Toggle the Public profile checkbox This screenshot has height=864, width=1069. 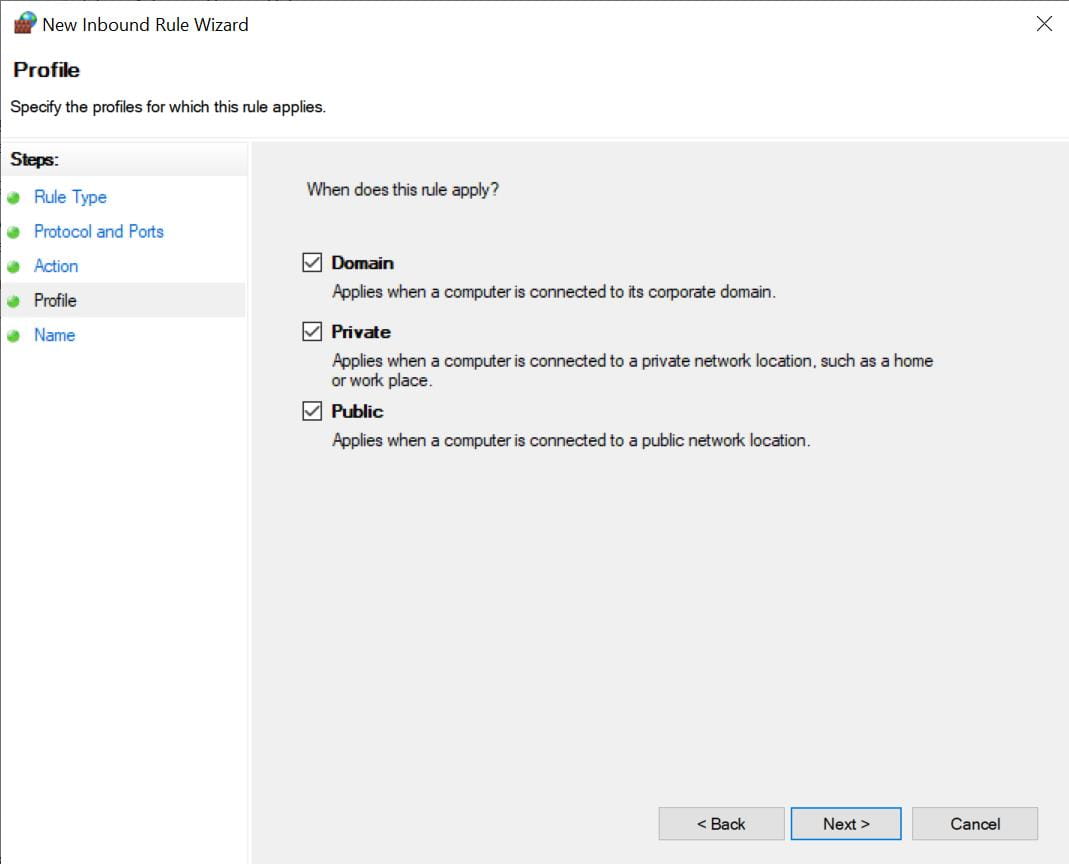coord(312,411)
